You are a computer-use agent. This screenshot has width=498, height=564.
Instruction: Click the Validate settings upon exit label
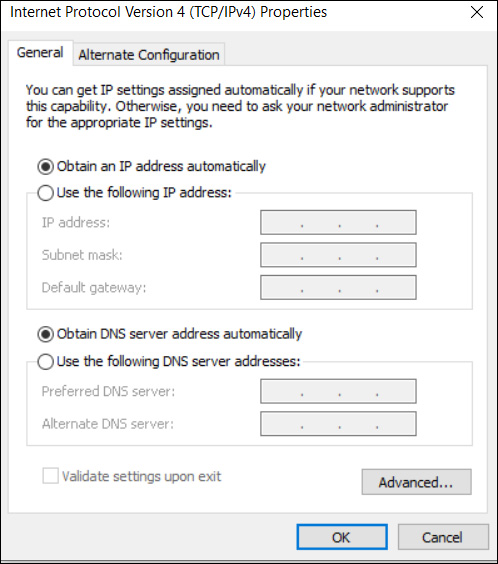(x=142, y=477)
